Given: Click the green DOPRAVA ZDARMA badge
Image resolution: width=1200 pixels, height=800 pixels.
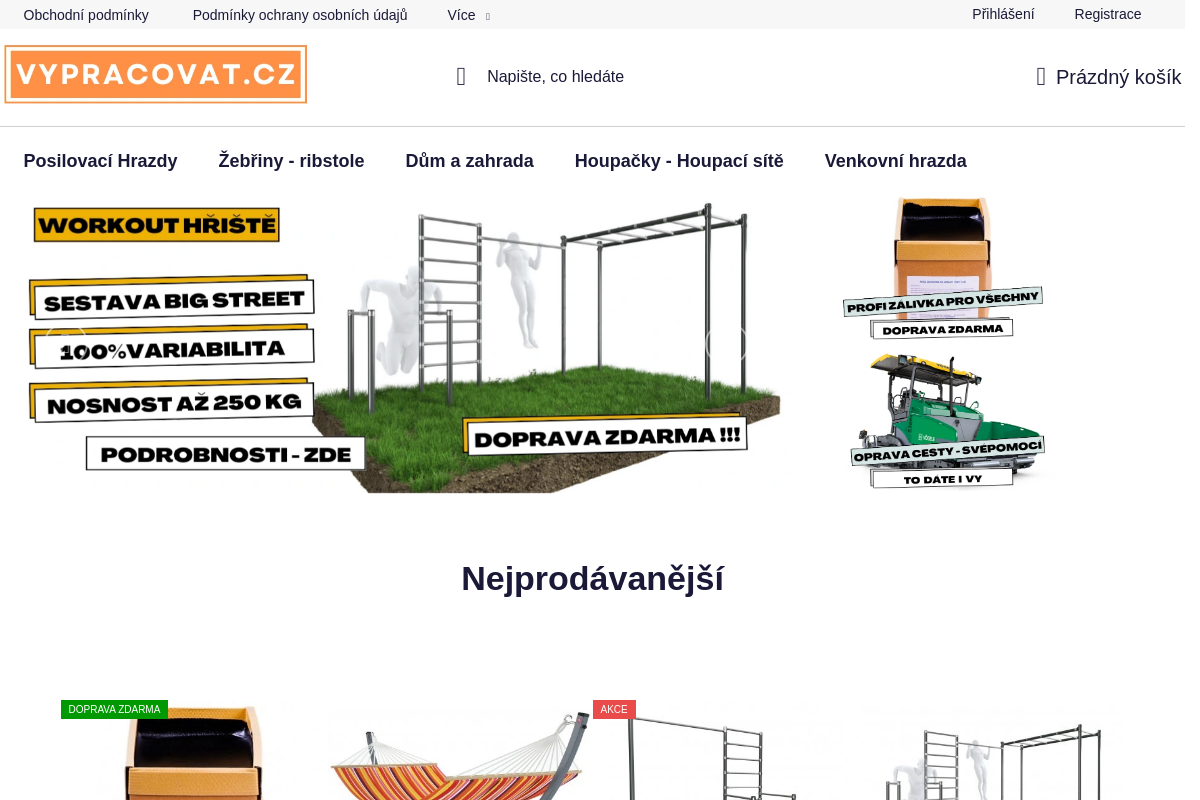Looking at the screenshot, I should tap(114, 709).
